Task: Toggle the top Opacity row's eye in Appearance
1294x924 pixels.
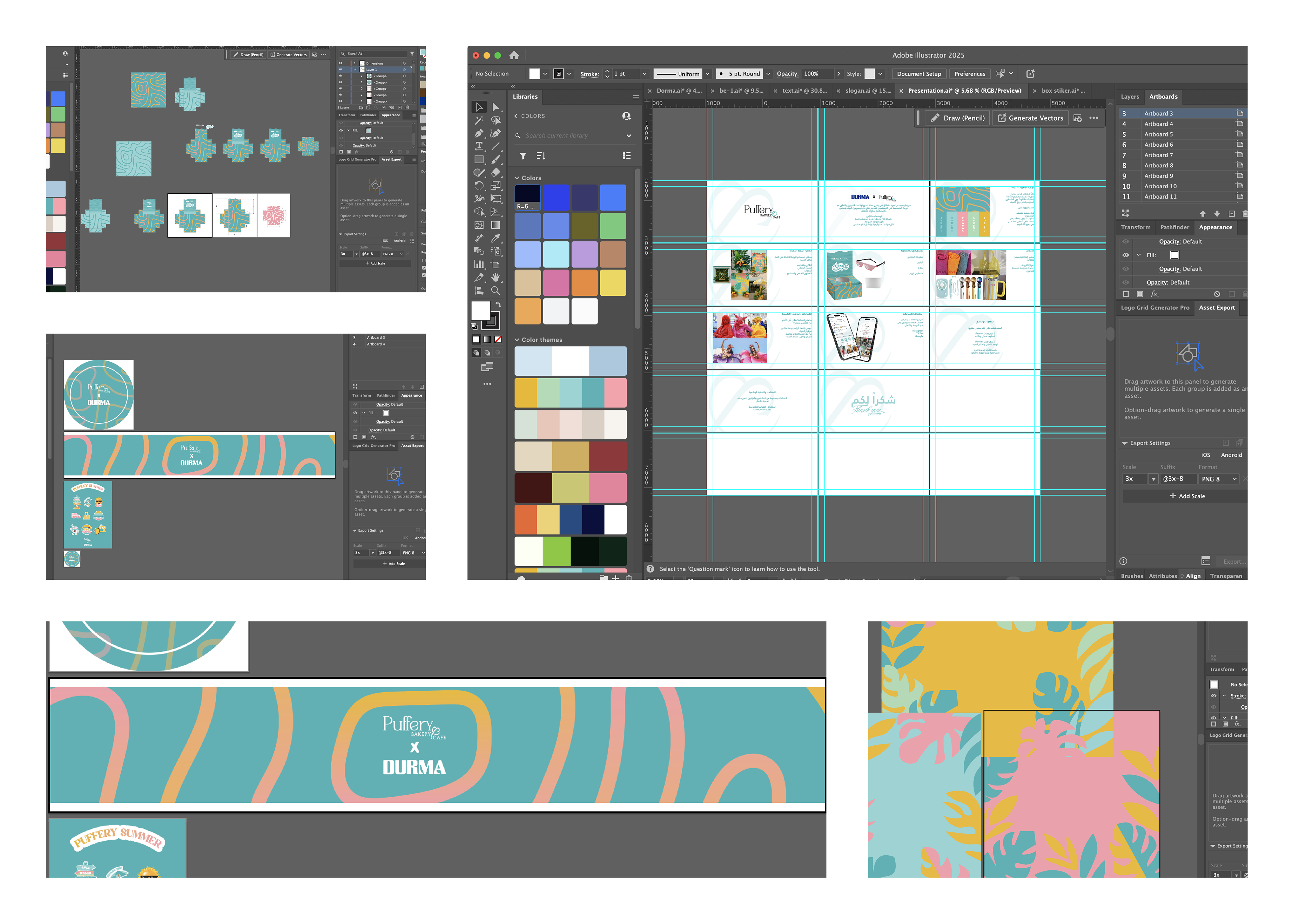Action: 1125,241
